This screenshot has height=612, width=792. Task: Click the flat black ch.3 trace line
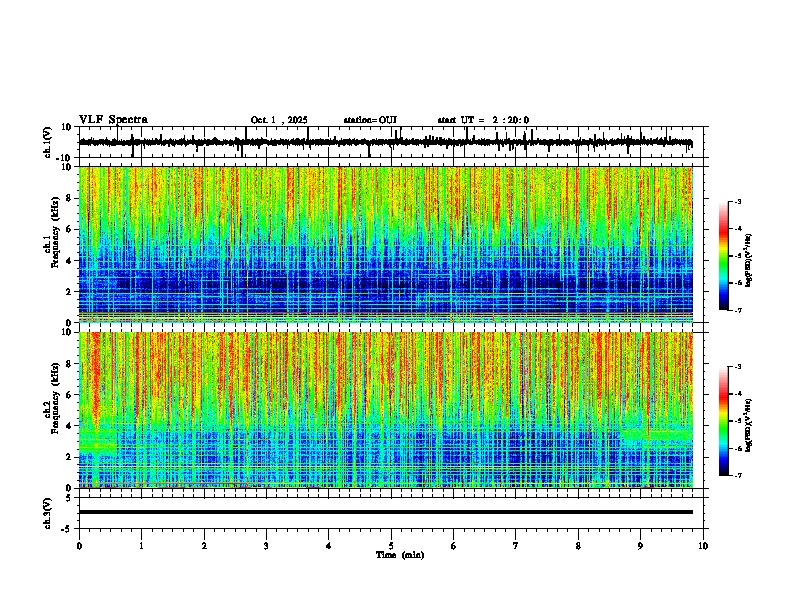tap(386, 512)
